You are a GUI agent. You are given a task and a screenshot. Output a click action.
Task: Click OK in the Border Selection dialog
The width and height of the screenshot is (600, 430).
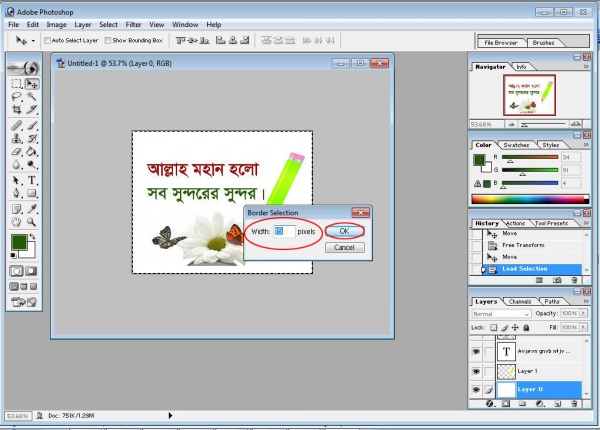[343, 231]
